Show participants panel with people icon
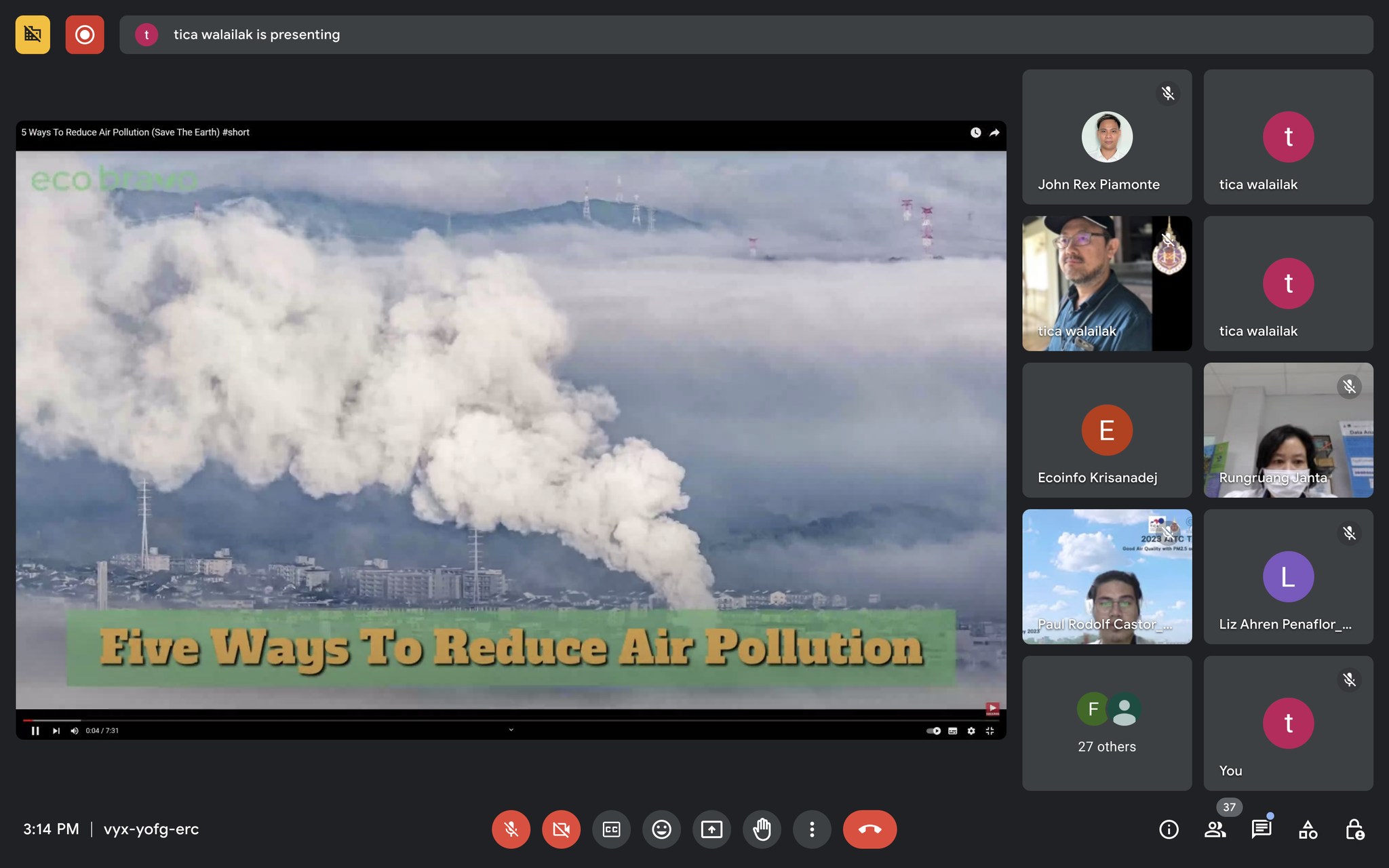The width and height of the screenshot is (1389, 868). pyautogui.click(x=1215, y=829)
